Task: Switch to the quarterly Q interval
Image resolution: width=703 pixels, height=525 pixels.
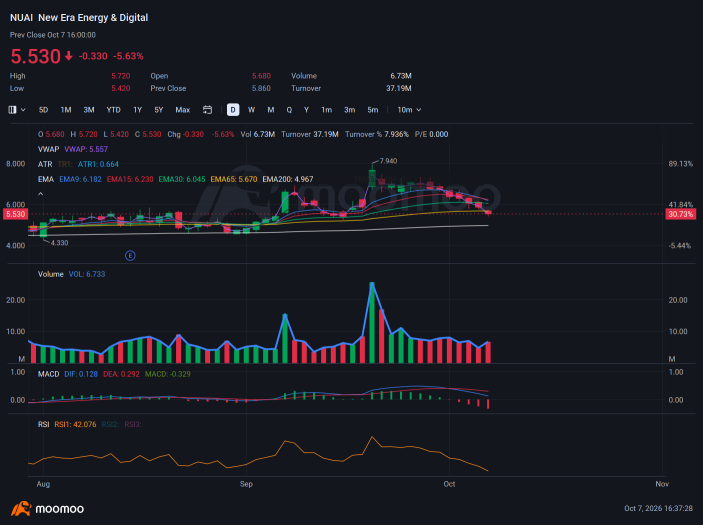Action: [289, 110]
